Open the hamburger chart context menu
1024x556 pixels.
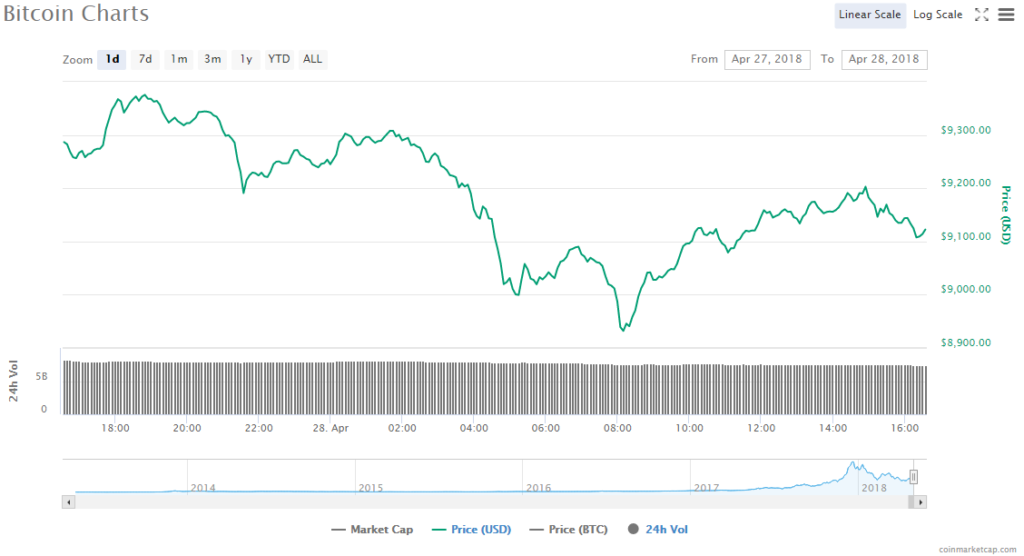pos(1005,14)
